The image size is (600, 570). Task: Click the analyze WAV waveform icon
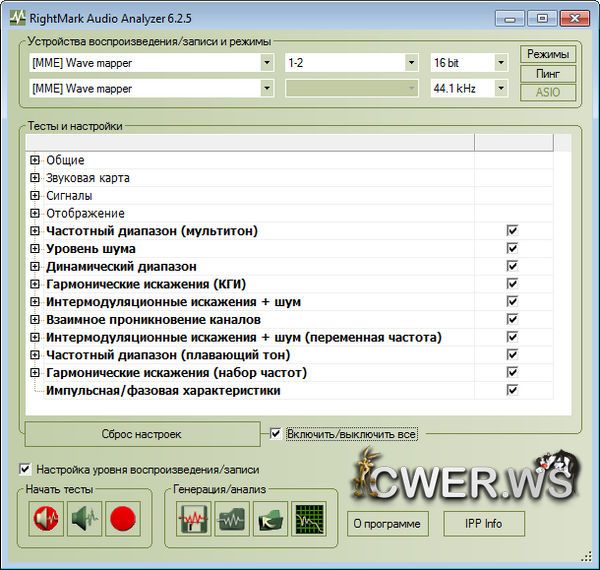(231, 520)
